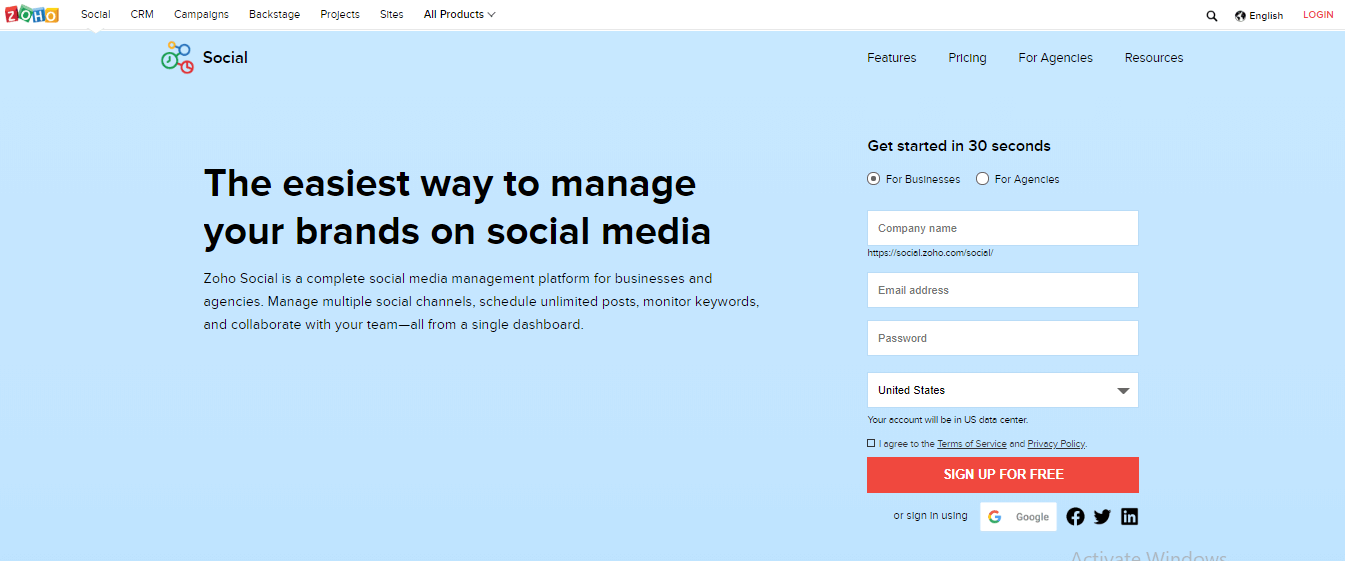
Task: Click the Zoho Social product logo
Action: 177,58
